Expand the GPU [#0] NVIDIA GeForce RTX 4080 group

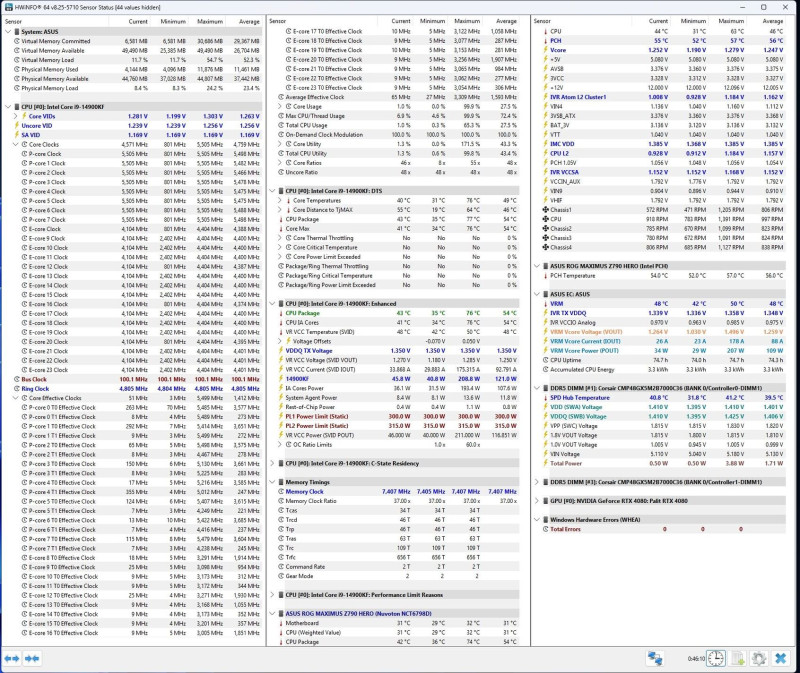537,501
